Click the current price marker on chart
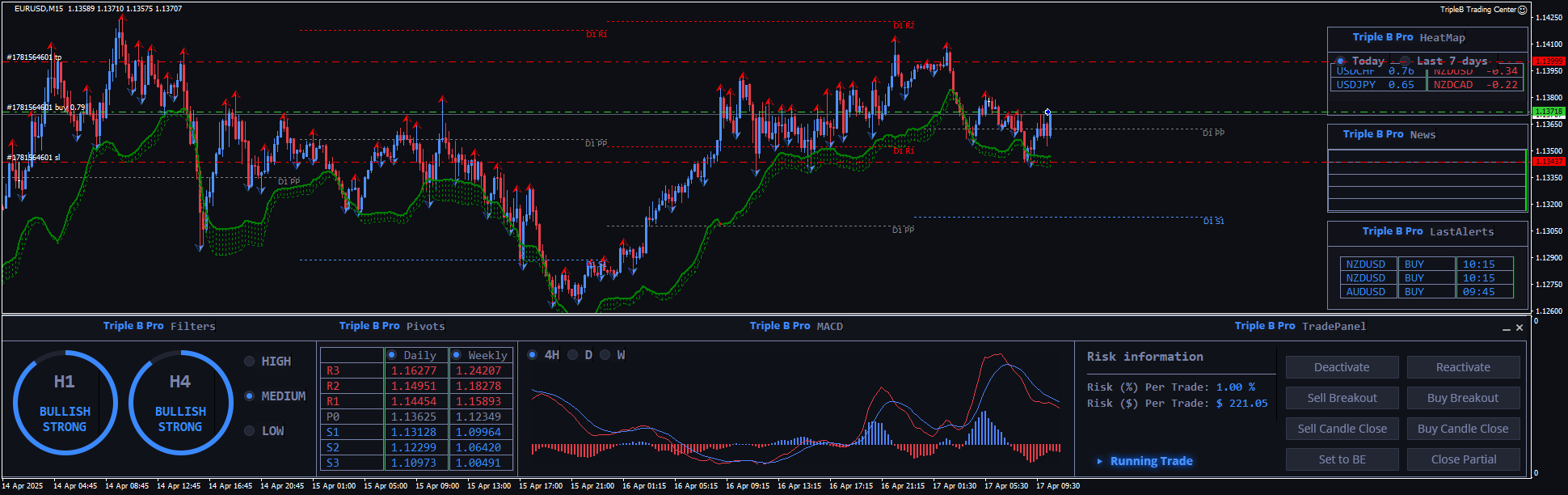Image resolution: width=1568 pixels, height=495 pixels. tap(1047, 112)
